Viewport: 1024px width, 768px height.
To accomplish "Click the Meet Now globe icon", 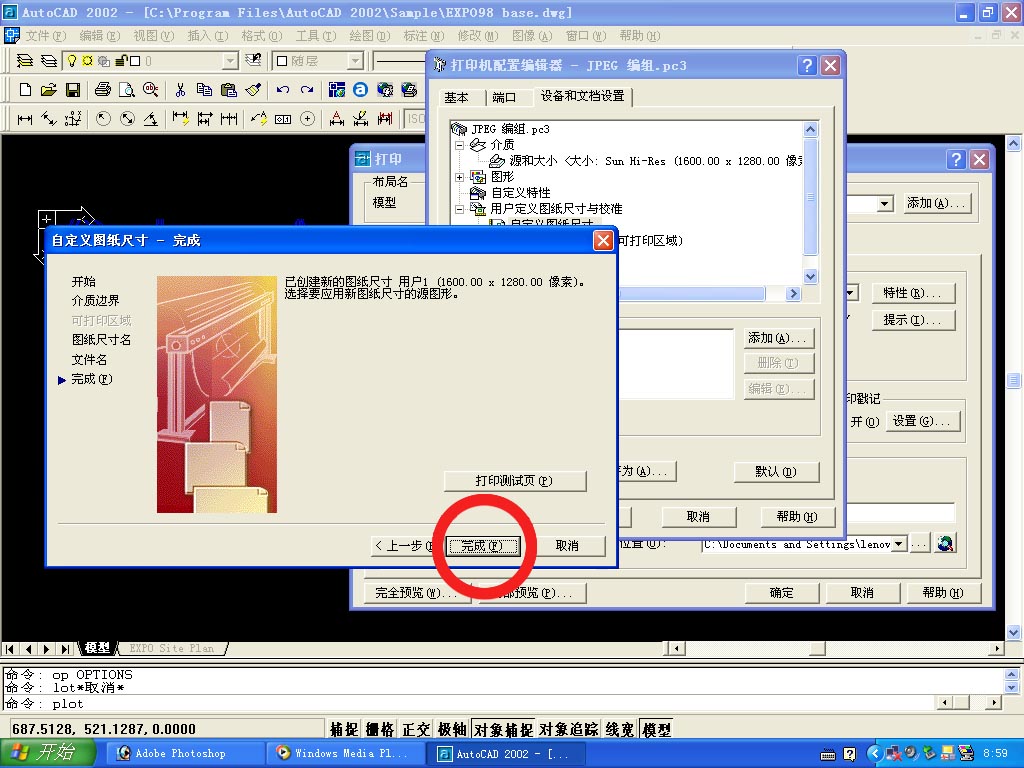I will (x=385, y=89).
